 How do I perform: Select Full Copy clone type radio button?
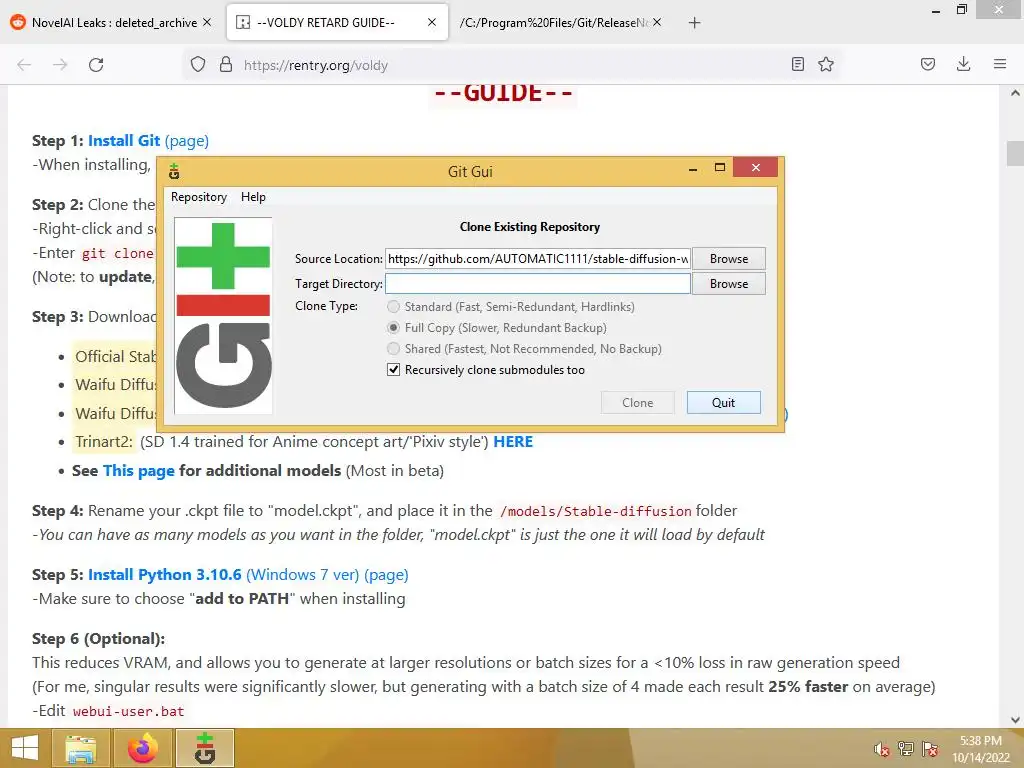(x=393, y=327)
